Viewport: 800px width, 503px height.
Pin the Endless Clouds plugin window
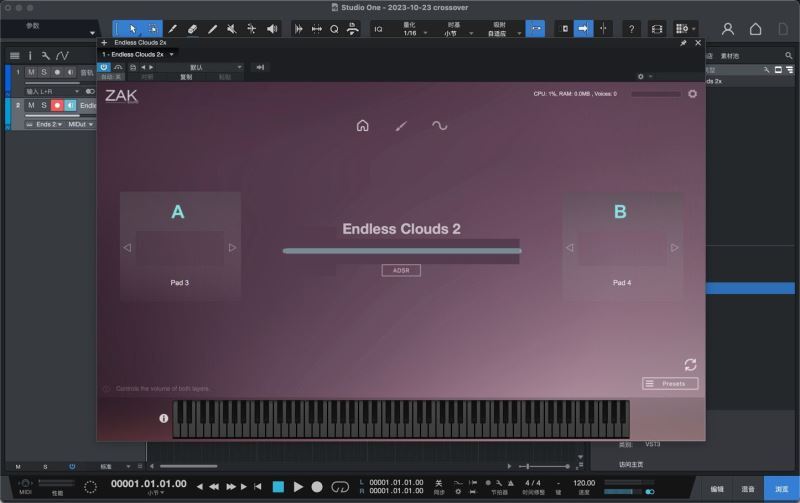(x=683, y=43)
